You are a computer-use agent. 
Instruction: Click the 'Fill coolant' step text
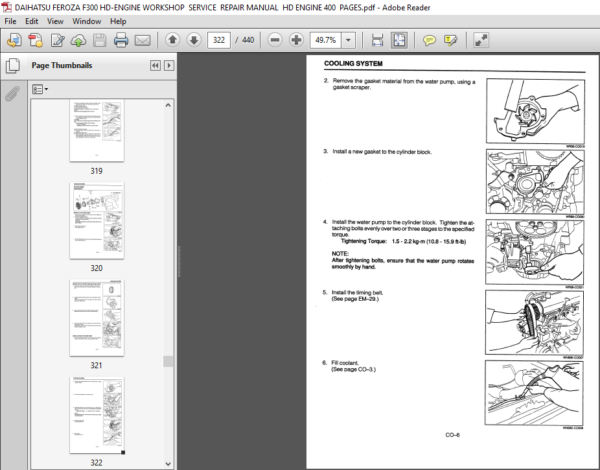[345, 363]
